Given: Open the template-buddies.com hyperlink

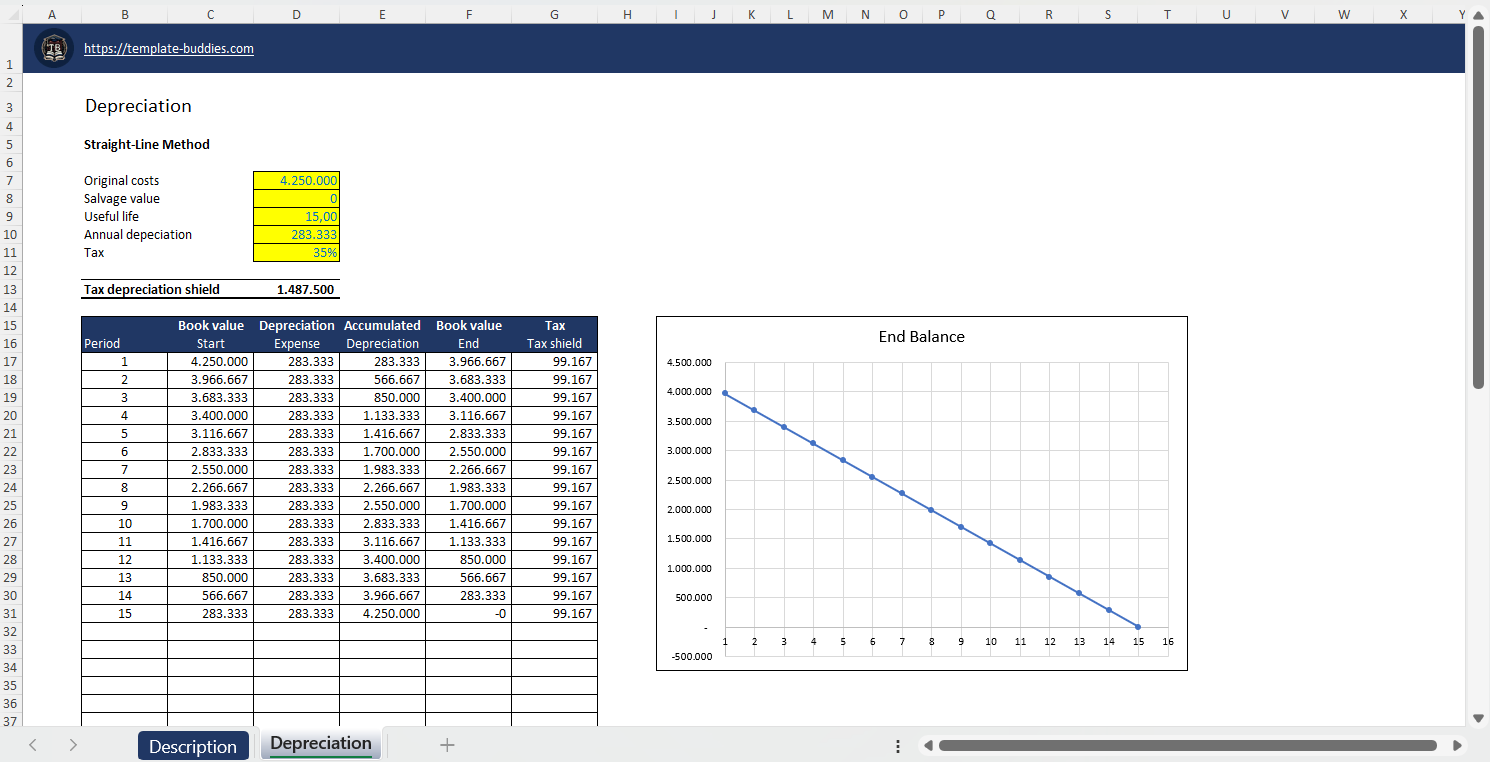Looking at the screenshot, I should pyautogui.click(x=168, y=47).
